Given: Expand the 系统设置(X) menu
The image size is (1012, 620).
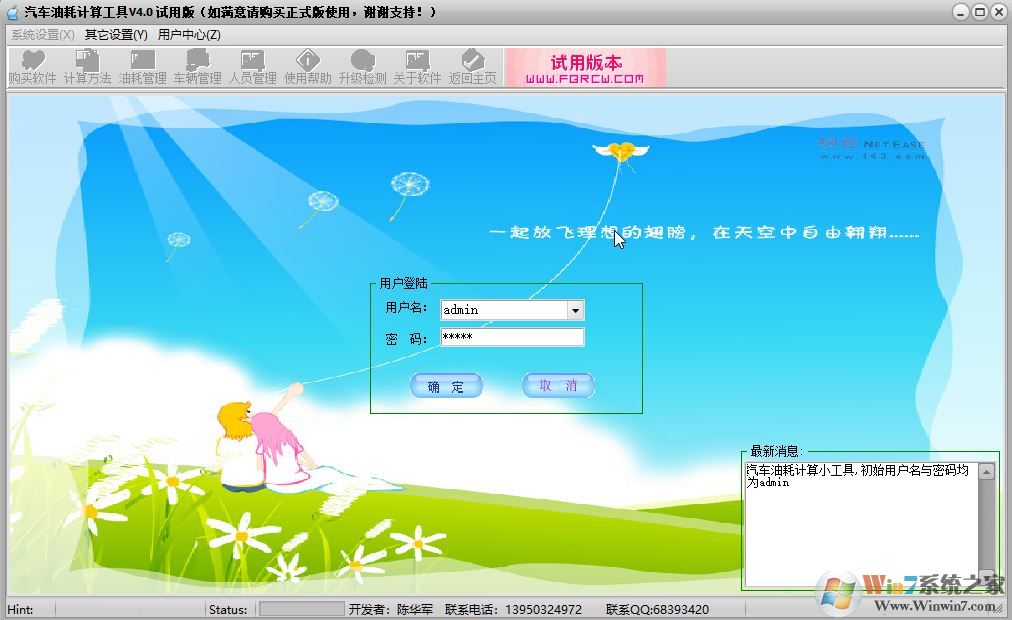Looking at the screenshot, I should tap(37, 34).
